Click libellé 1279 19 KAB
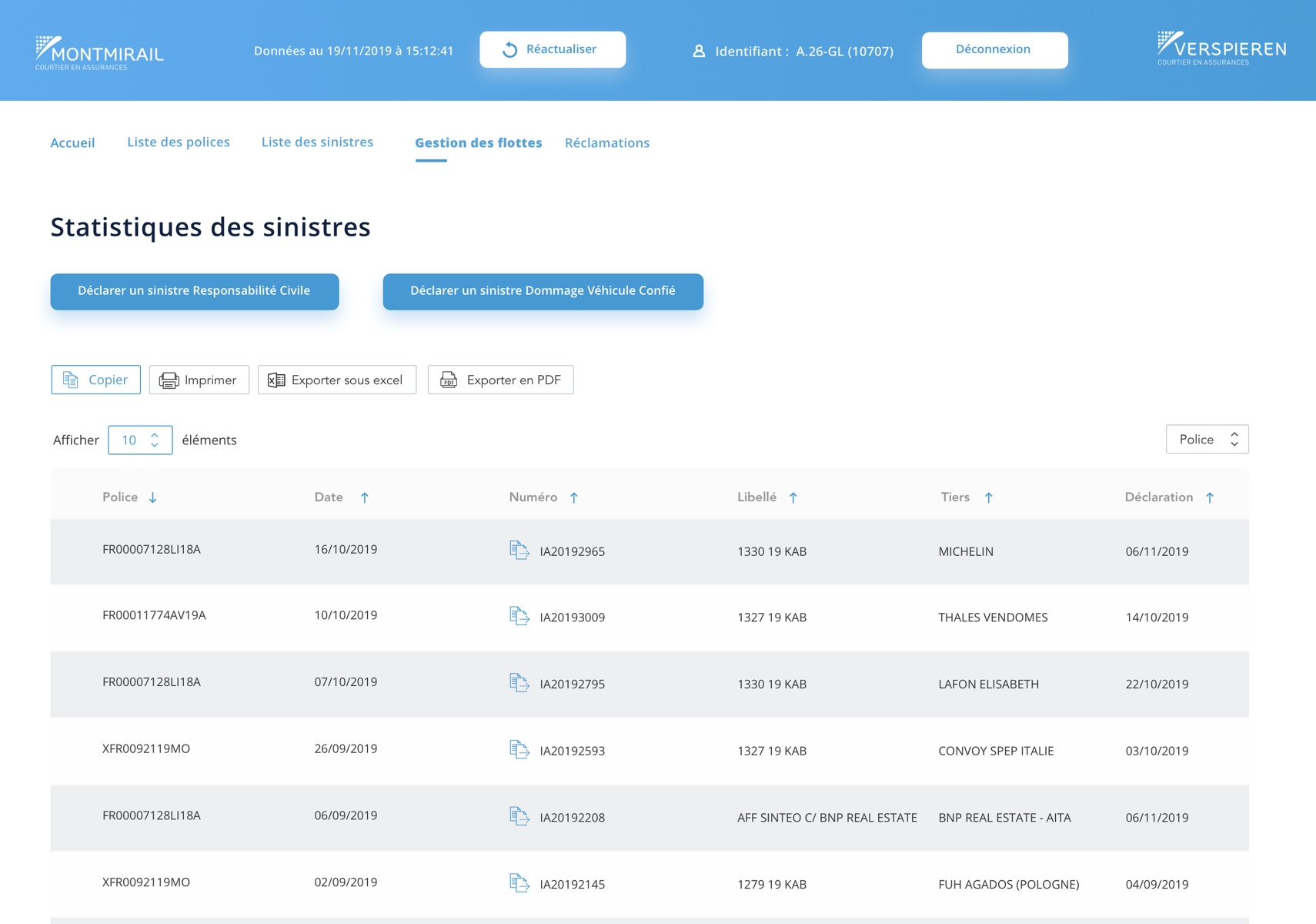The image size is (1316, 924). tap(772, 884)
